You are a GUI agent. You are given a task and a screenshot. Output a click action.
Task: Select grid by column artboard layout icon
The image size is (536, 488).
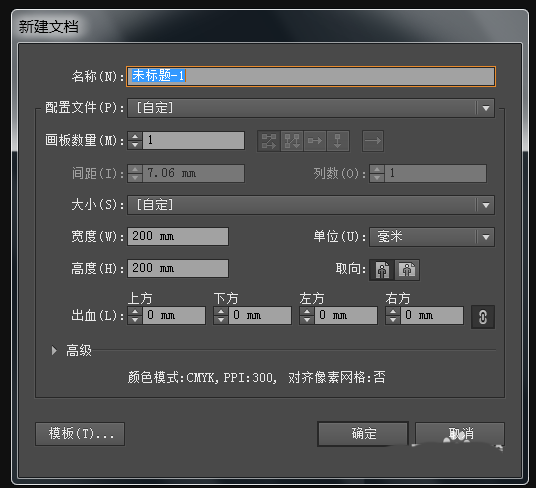292,140
